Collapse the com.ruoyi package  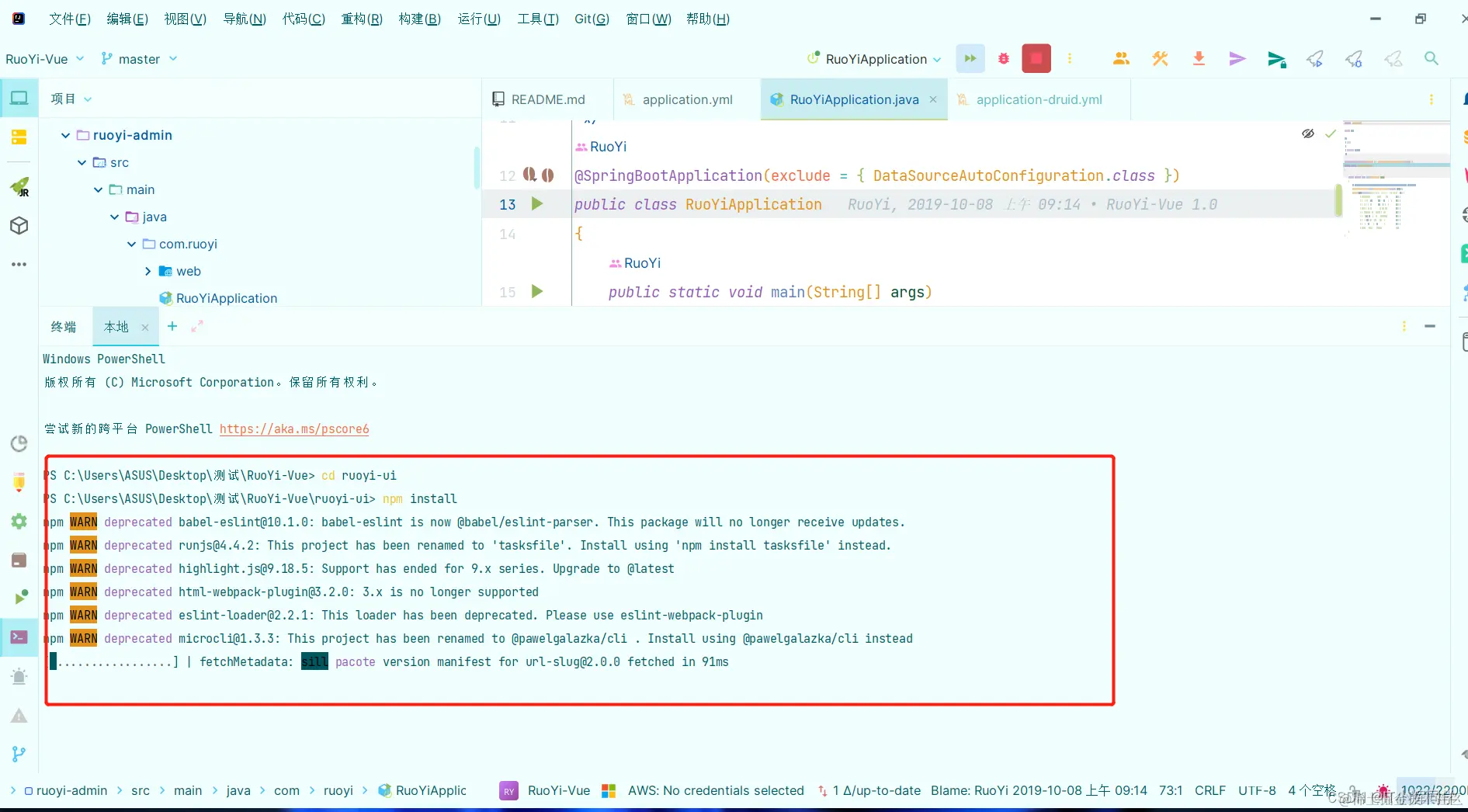(131, 244)
